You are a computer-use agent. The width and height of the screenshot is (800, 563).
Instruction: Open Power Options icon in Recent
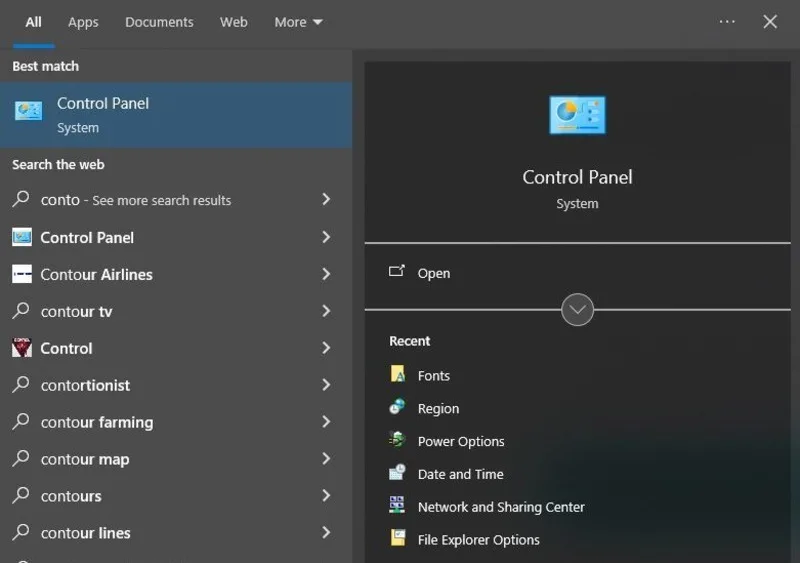[x=397, y=440]
